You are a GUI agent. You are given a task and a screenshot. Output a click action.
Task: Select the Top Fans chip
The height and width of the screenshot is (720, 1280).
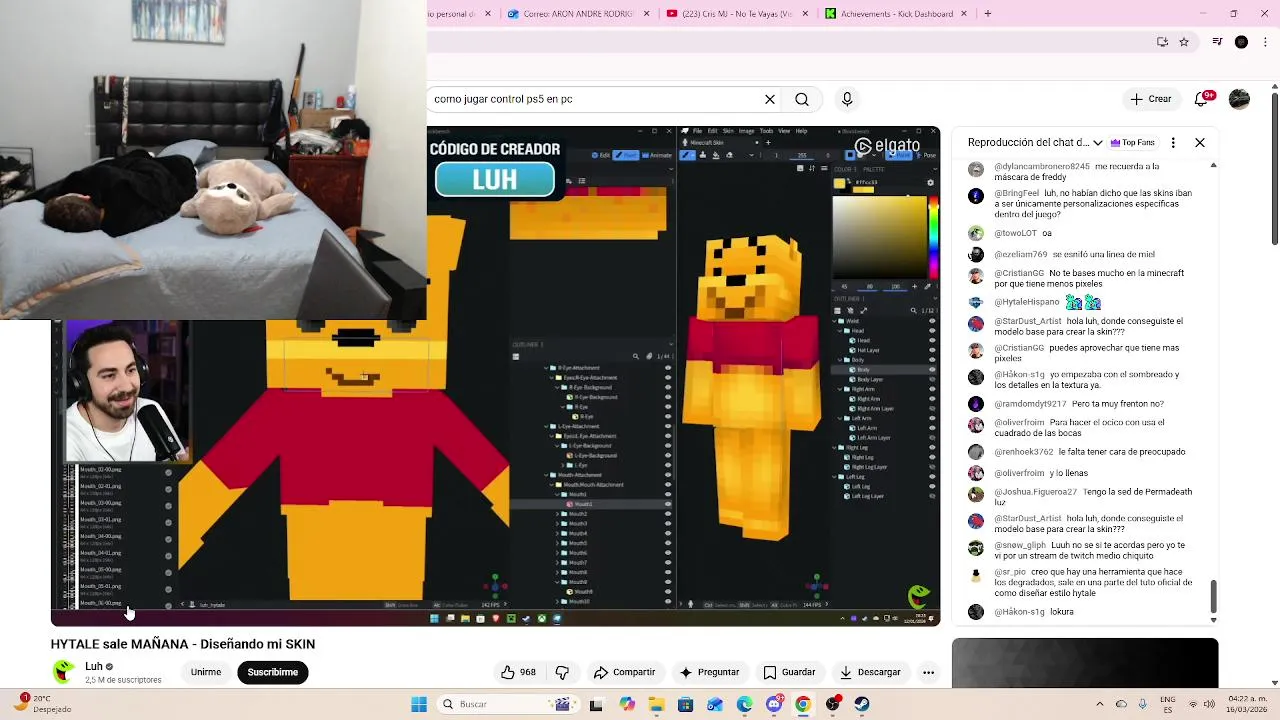click(1131, 143)
